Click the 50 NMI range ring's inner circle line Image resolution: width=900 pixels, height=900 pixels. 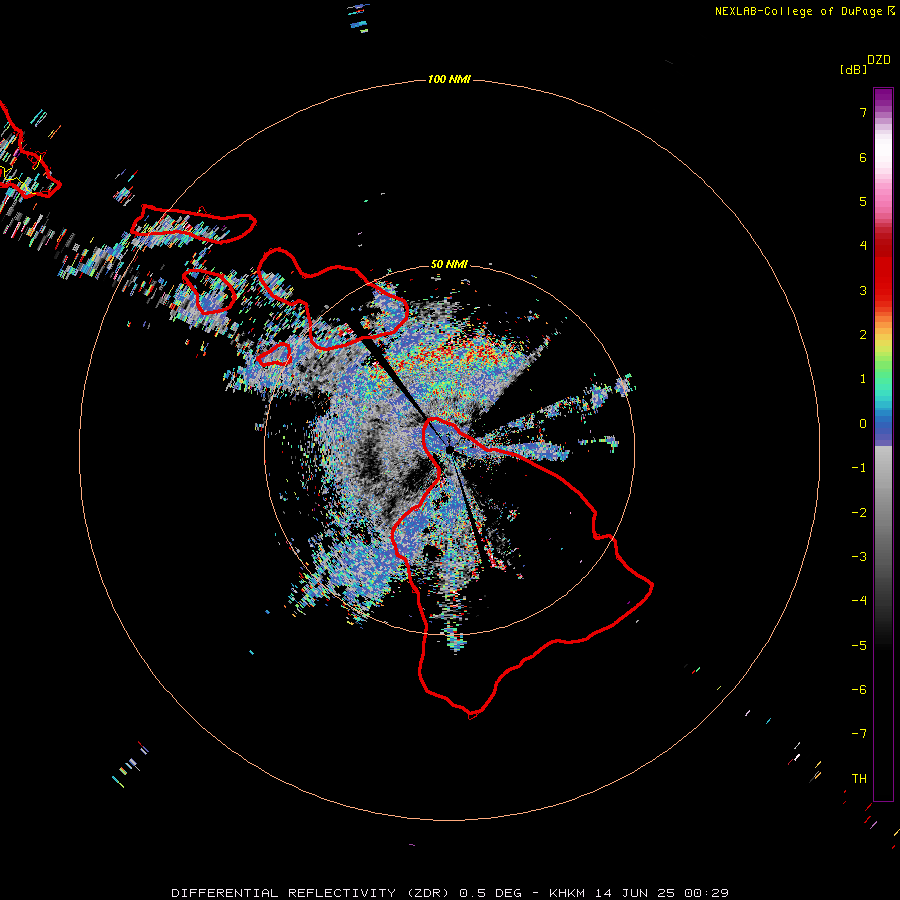click(634, 450)
